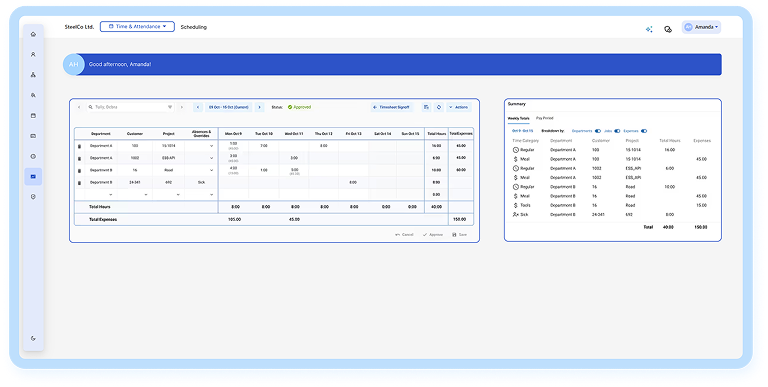Open Scheduling in the top navigation

[x=193, y=27]
